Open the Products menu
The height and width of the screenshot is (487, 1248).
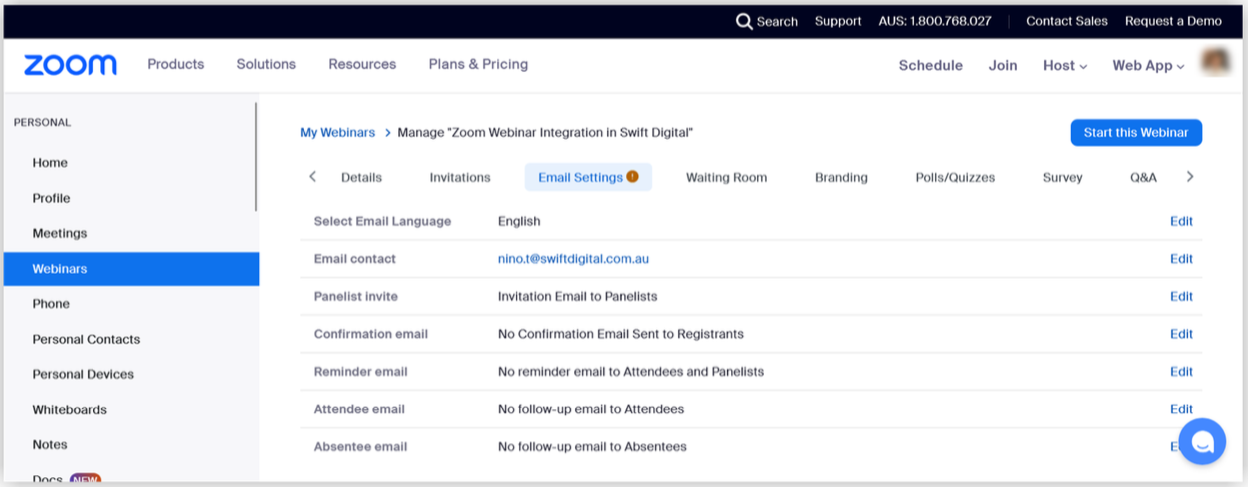[x=176, y=64]
